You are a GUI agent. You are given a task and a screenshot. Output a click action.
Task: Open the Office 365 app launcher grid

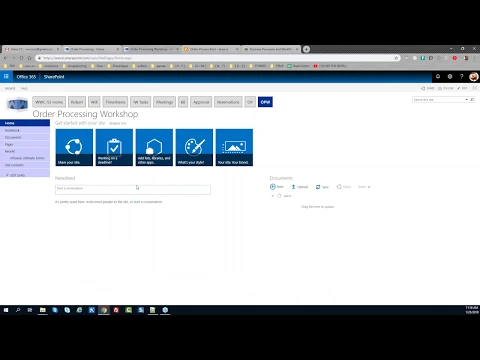tap(6, 77)
